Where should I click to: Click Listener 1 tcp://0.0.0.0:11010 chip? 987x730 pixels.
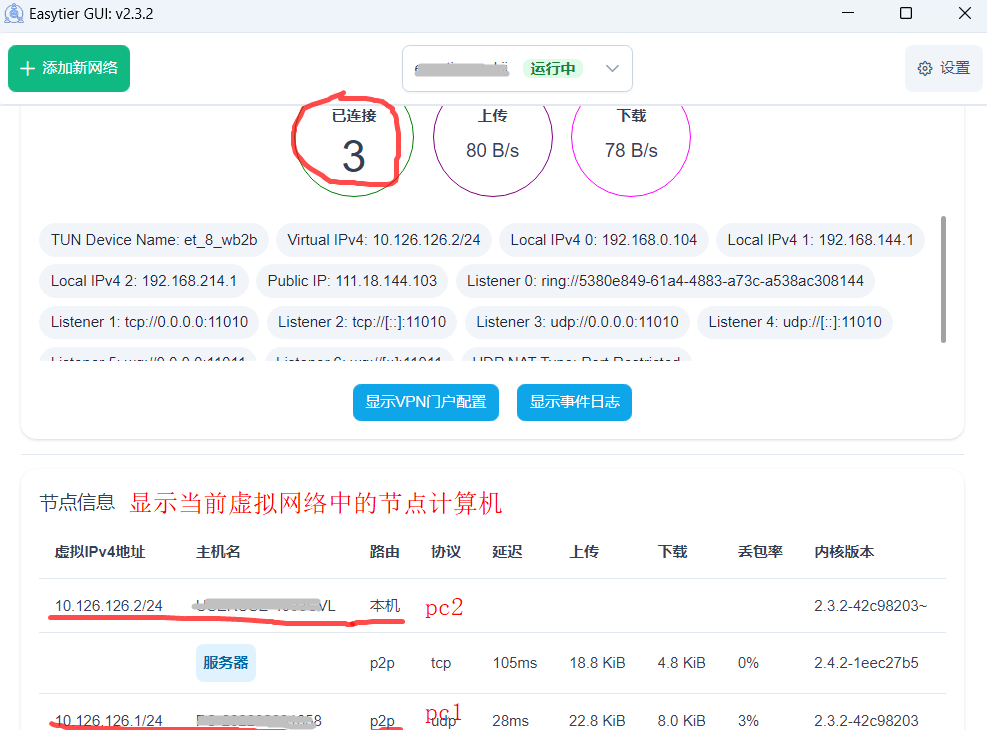pyautogui.click(x=149, y=322)
